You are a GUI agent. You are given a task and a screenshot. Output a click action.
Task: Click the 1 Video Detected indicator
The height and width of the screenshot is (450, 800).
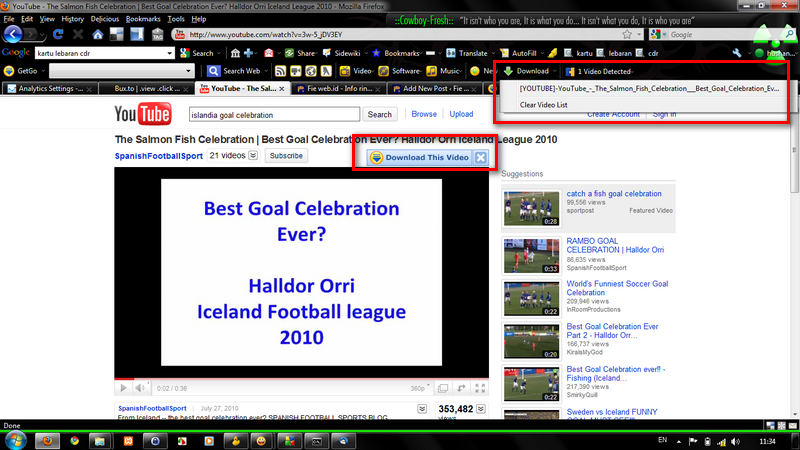pyautogui.click(x=598, y=71)
